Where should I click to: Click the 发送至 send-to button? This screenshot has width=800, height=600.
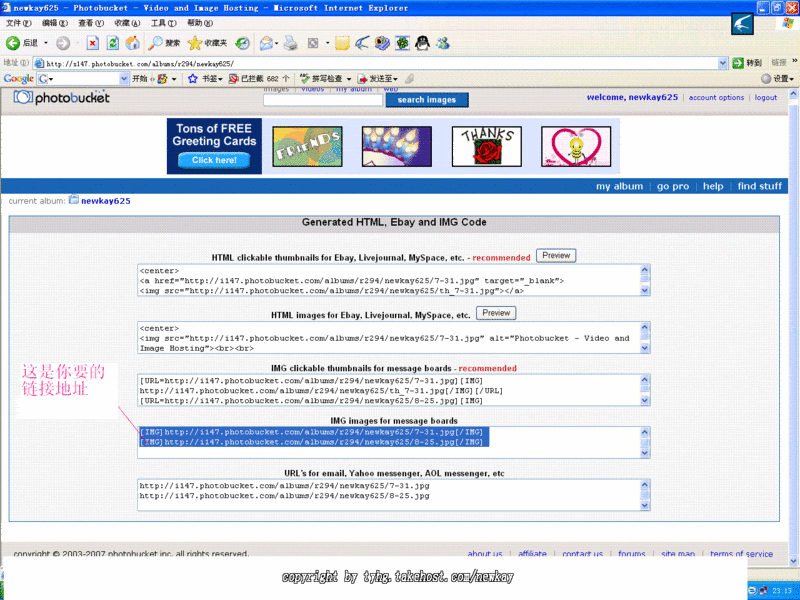pyautogui.click(x=377, y=79)
